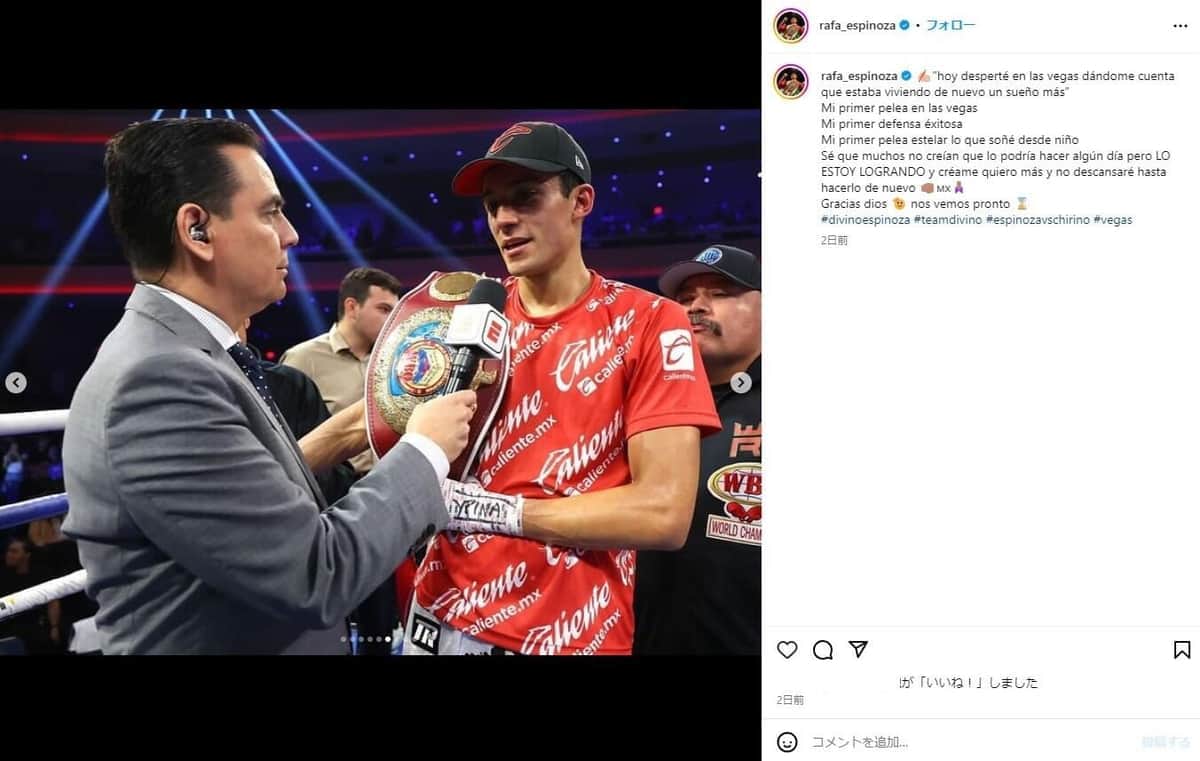
Task: Like the post with heart icon
Action: [x=787, y=650]
